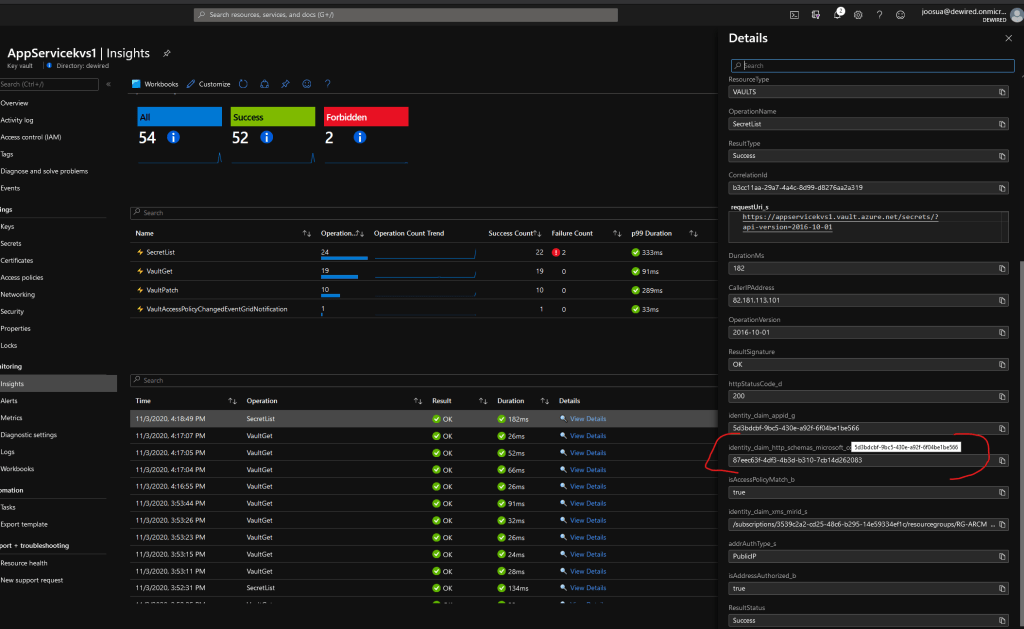Click Workbooks button in toolbar
The width and height of the screenshot is (1024, 629).
click(156, 84)
